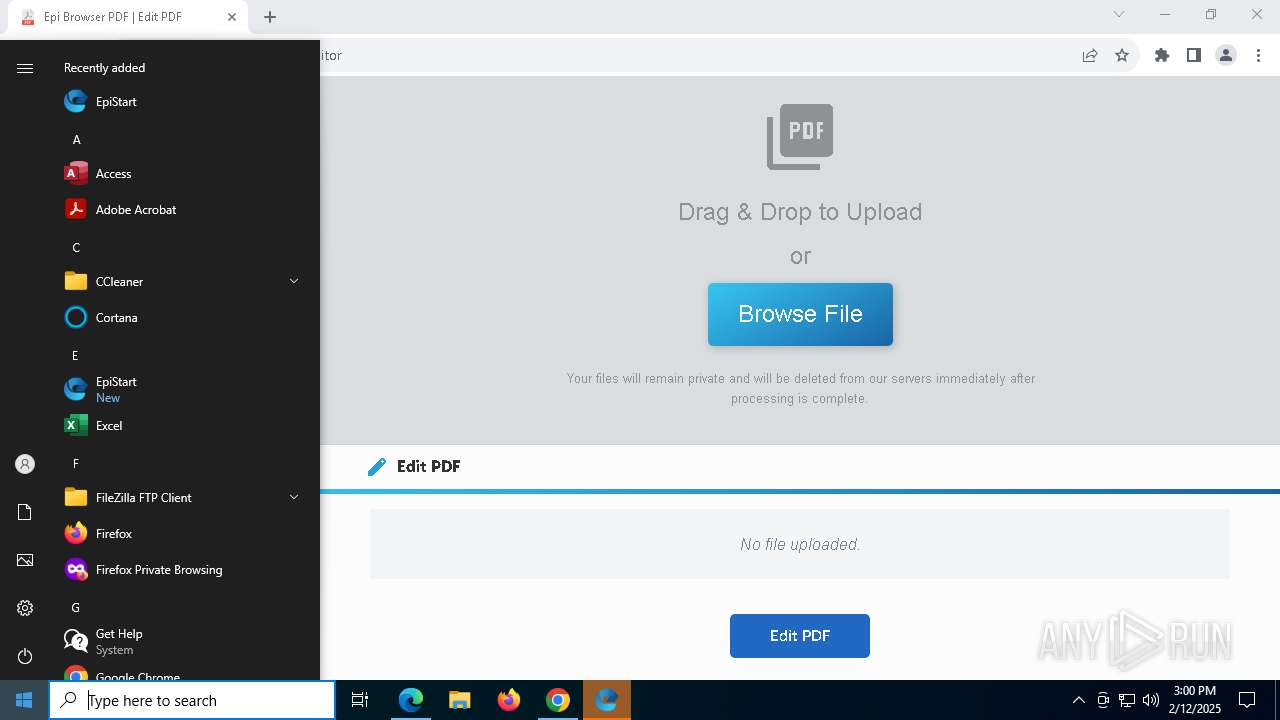This screenshot has width=1280, height=720.
Task: Focus the Type here to search box
Action: click(x=192, y=700)
